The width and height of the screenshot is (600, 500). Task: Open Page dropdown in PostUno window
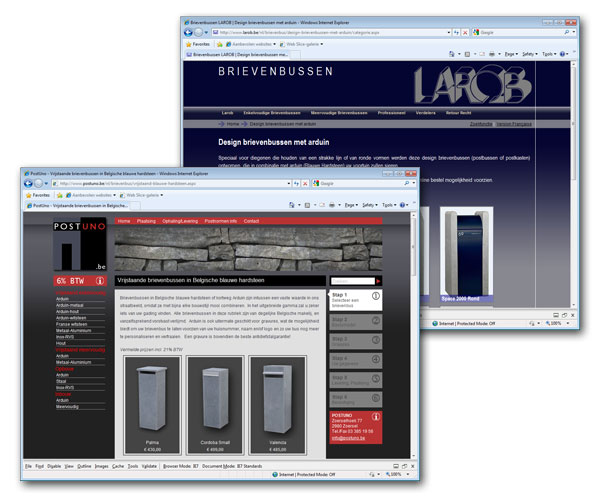pos(351,205)
